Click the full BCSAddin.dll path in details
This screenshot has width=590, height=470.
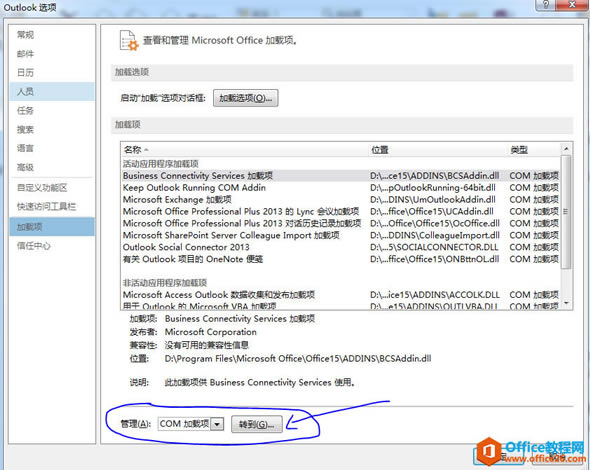pos(298,359)
